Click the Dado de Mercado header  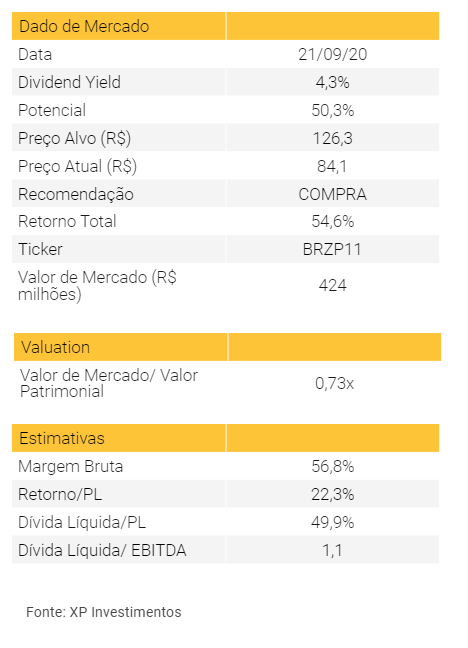84,26
